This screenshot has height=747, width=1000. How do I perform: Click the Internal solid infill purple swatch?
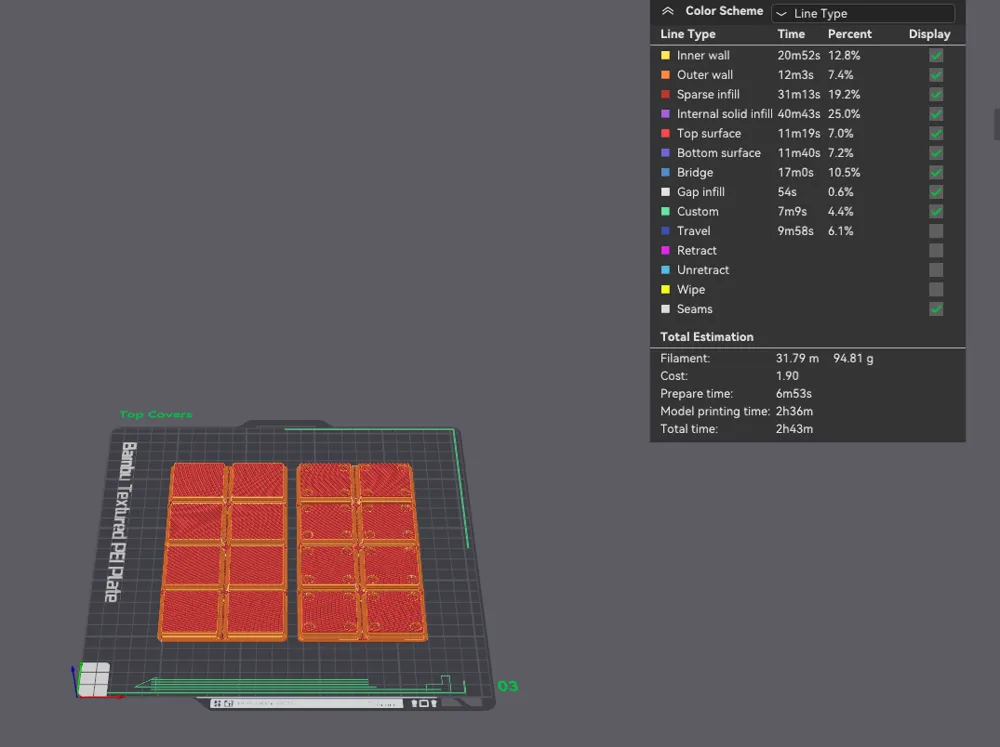click(x=665, y=114)
